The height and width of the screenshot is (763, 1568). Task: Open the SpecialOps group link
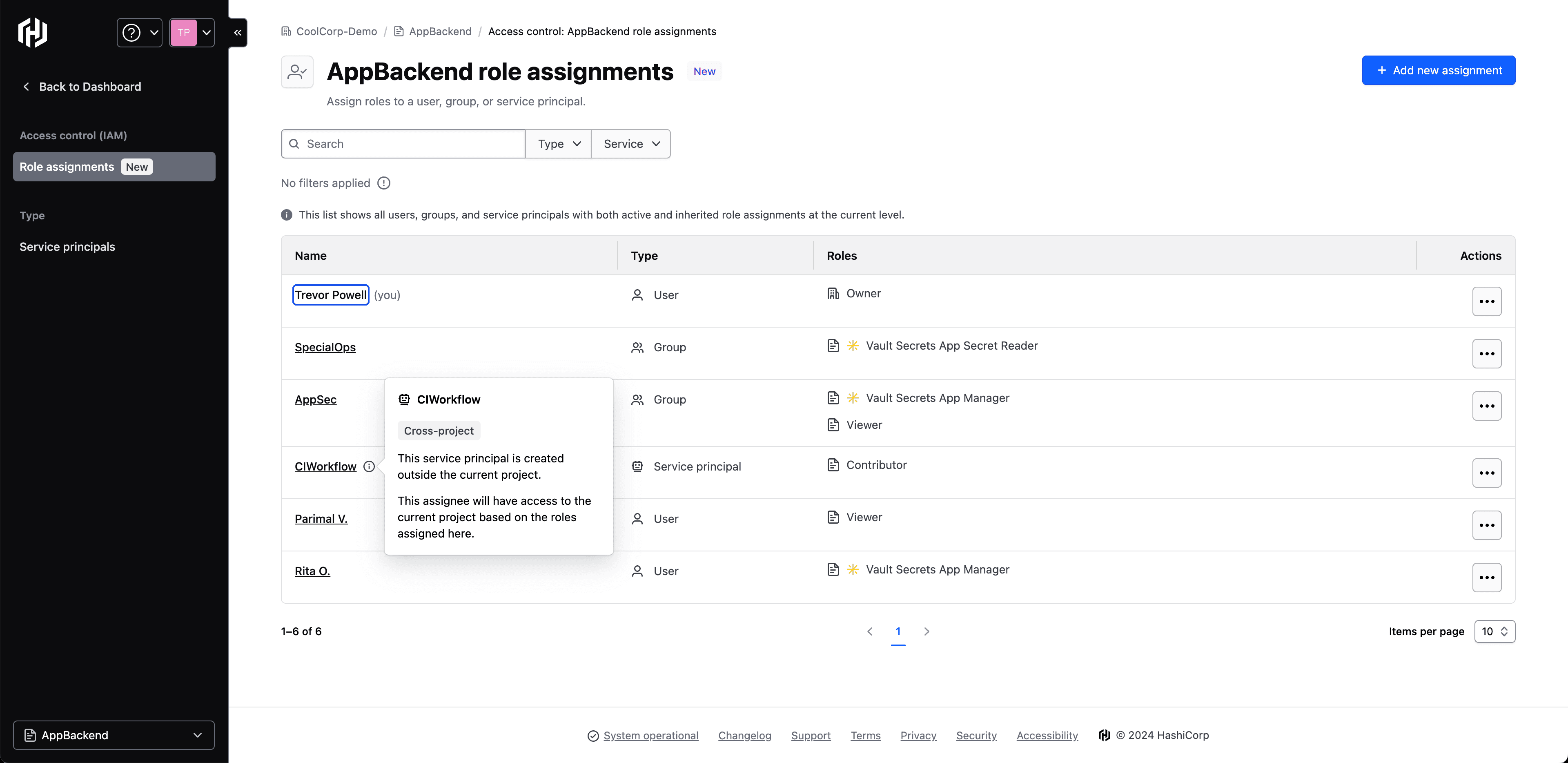coord(325,347)
